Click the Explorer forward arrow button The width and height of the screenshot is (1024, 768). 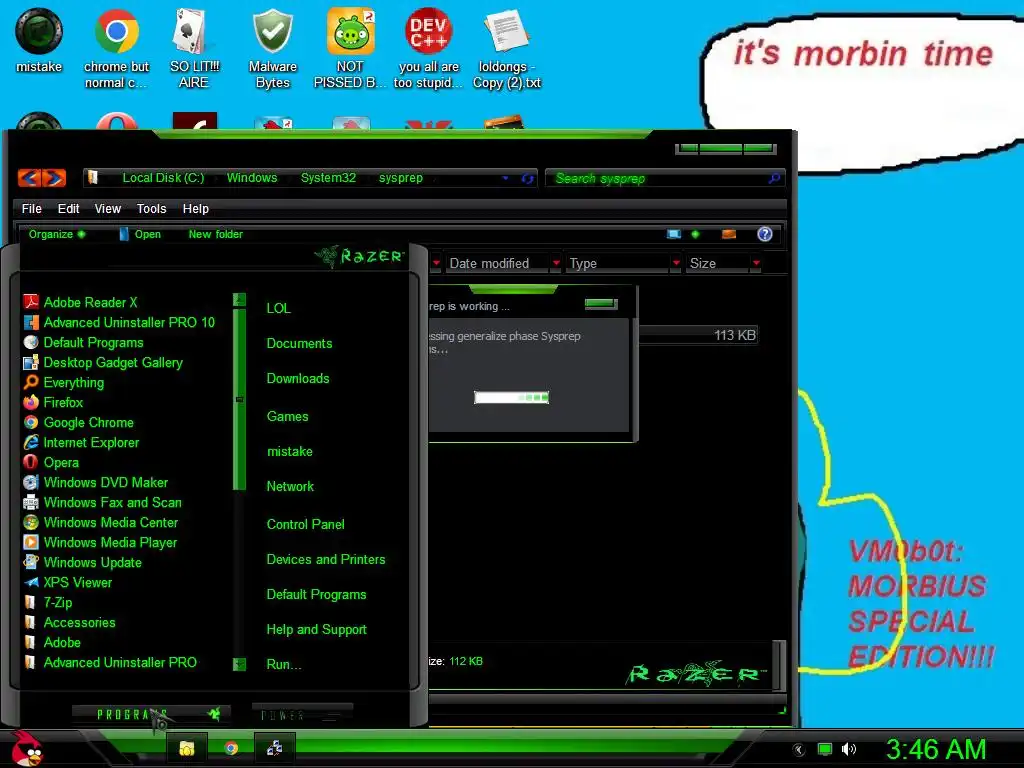point(54,178)
